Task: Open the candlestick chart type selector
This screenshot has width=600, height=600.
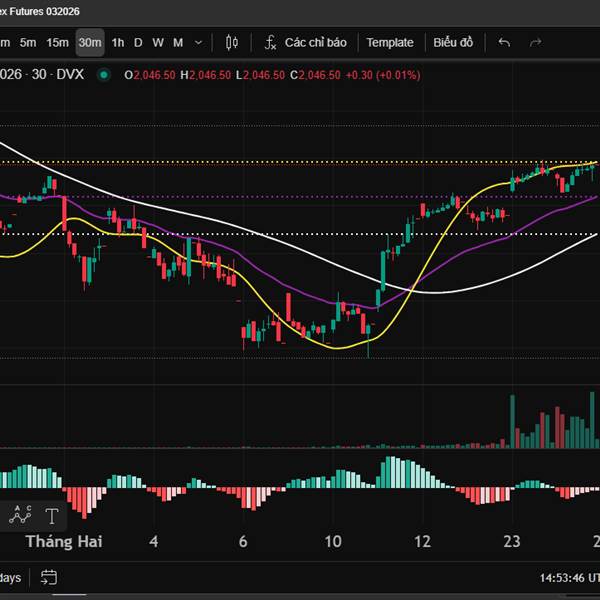Action: pos(232,42)
